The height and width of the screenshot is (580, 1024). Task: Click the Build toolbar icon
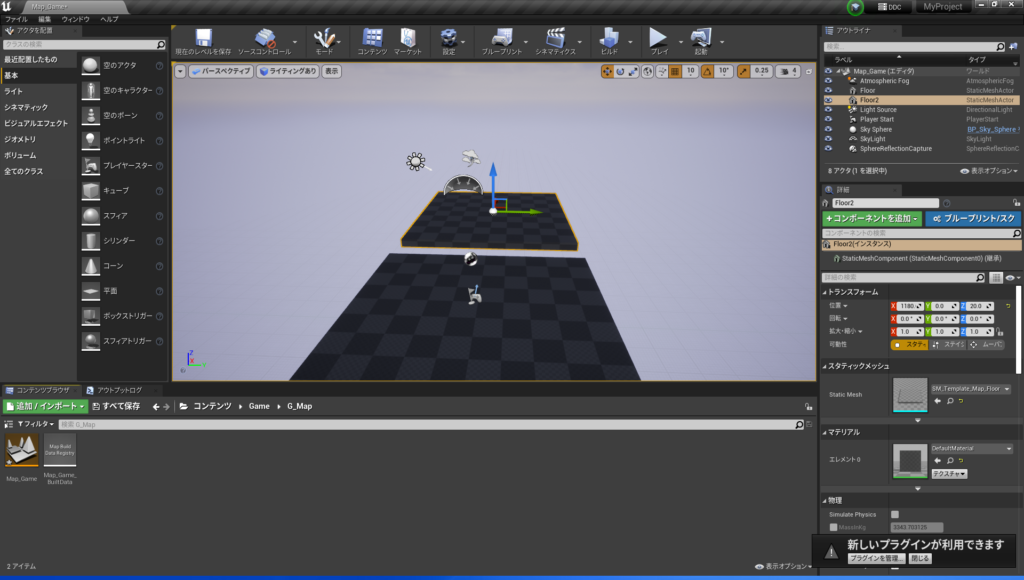(x=609, y=40)
